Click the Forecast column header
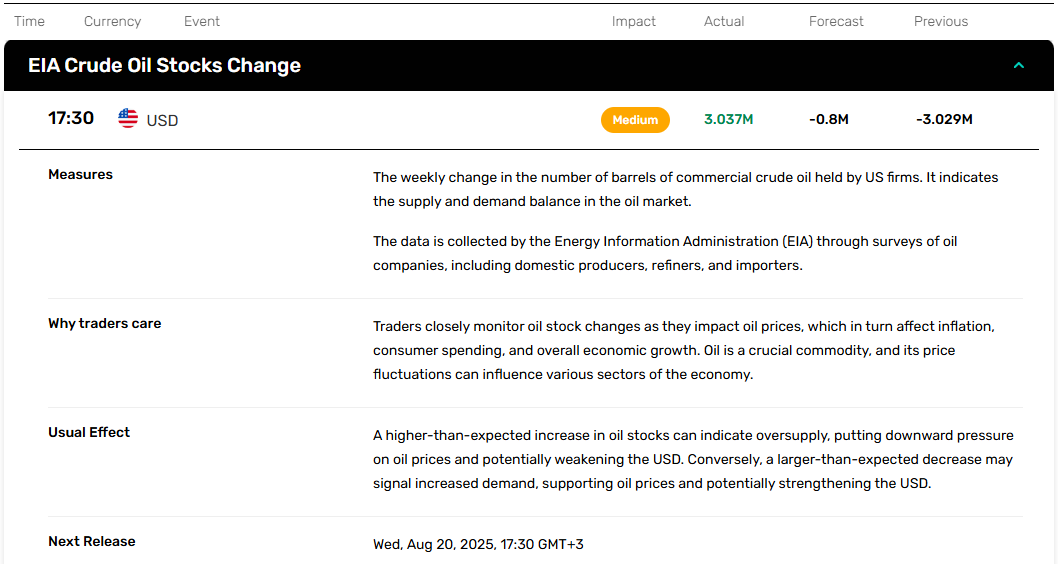 coord(836,22)
